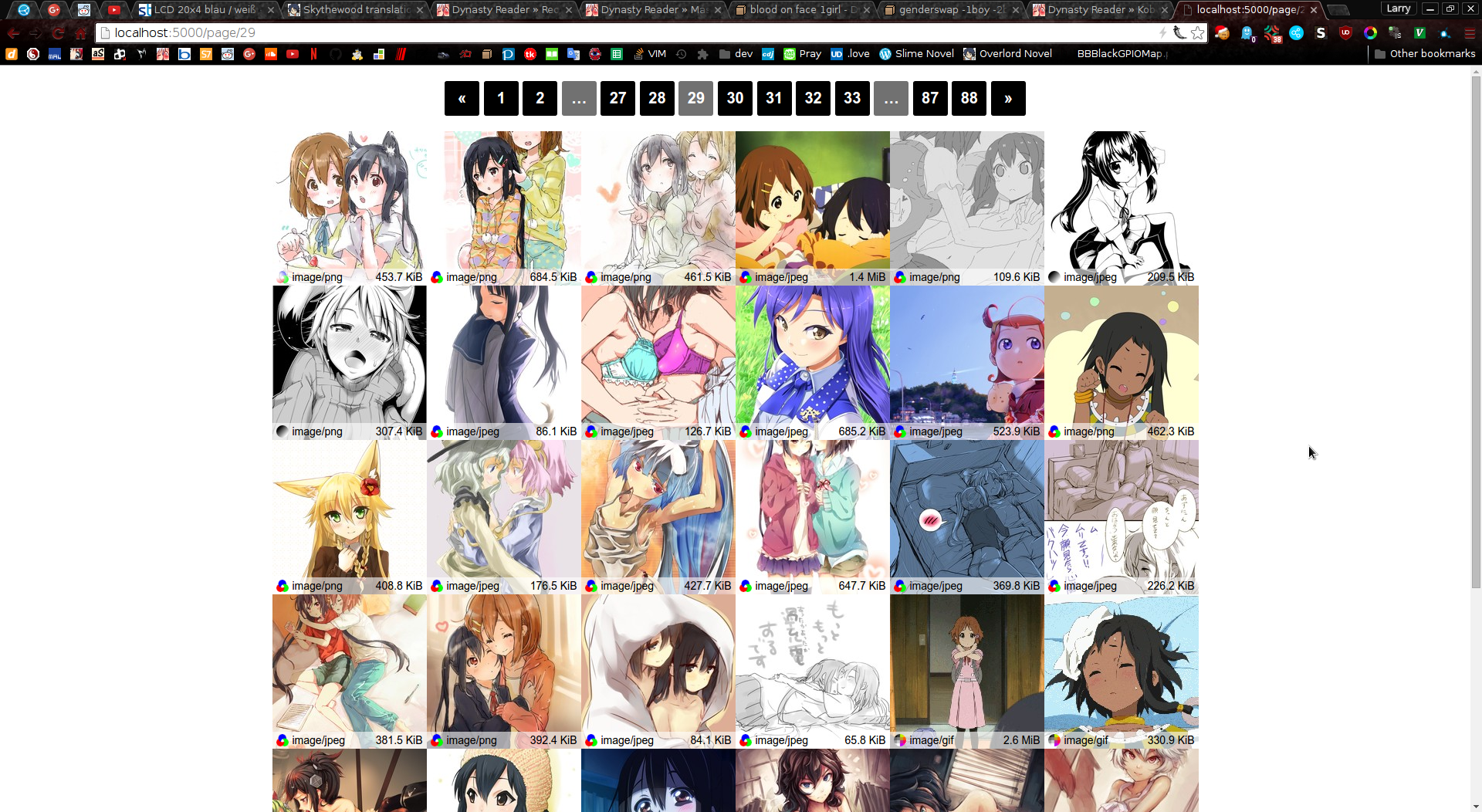This screenshot has height=812, width=1482.
Task: Open the dev bookmarks folder
Action: click(x=736, y=54)
